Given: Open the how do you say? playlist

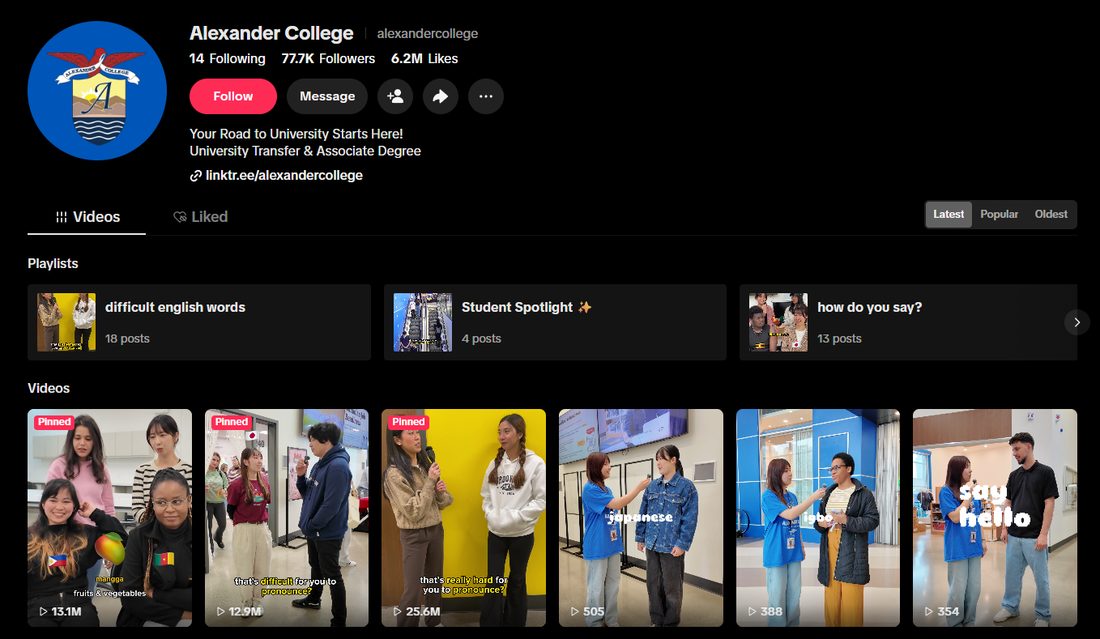Looking at the screenshot, I should coord(908,322).
